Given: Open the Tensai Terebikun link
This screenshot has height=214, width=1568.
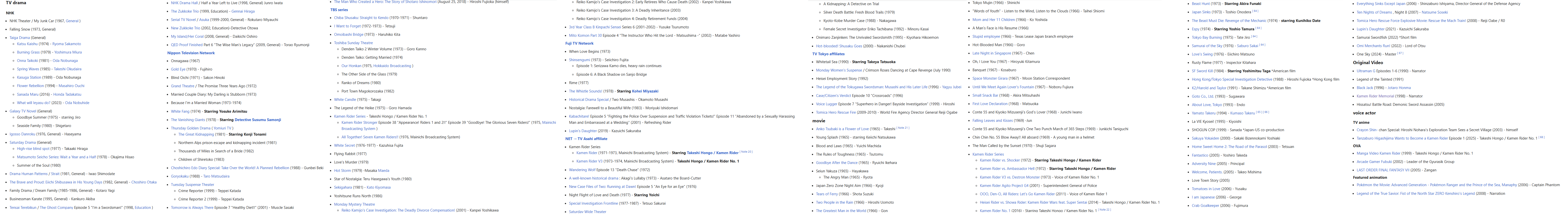Looking at the screenshot, I should click(23, 207).
